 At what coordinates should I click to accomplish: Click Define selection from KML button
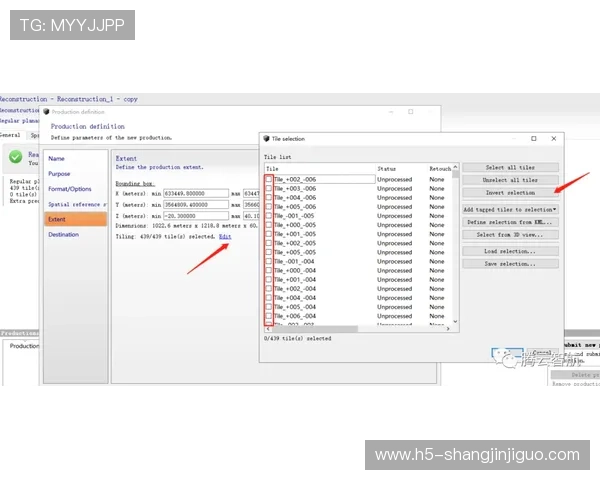point(510,222)
